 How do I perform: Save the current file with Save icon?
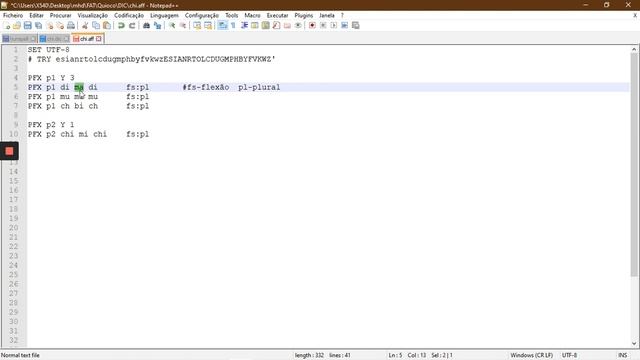pos(28,25)
